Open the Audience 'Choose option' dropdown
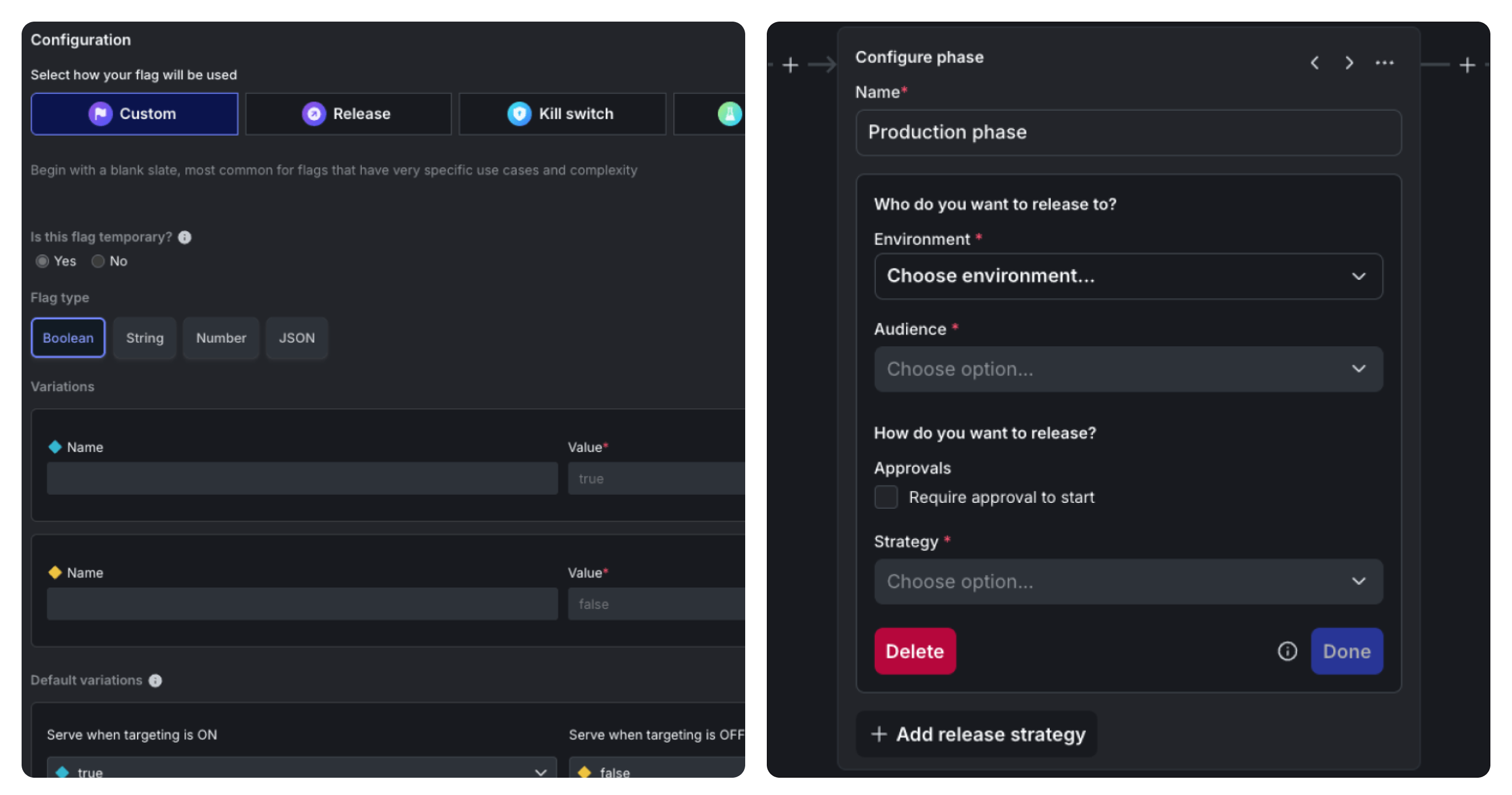Viewport: 1512px width, 795px height. pyautogui.click(x=1128, y=369)
